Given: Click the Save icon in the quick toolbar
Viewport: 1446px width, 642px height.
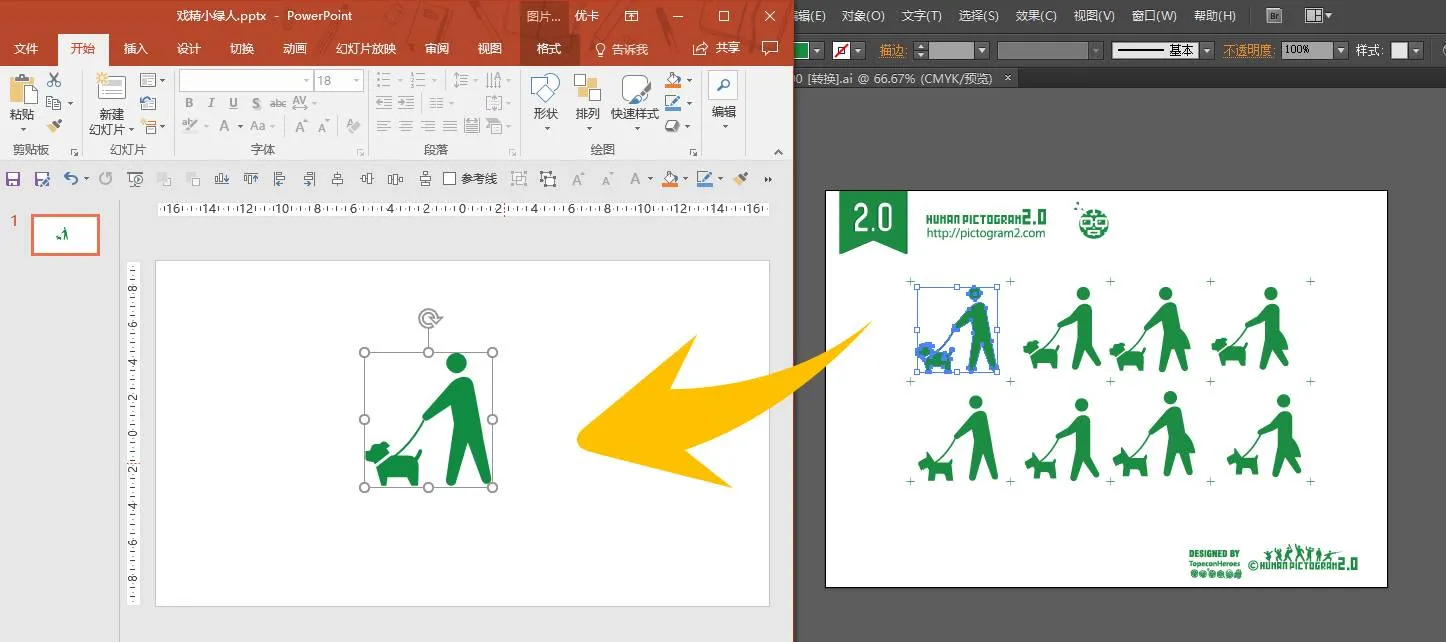Looking at the screenshot, I should point(14,179).
